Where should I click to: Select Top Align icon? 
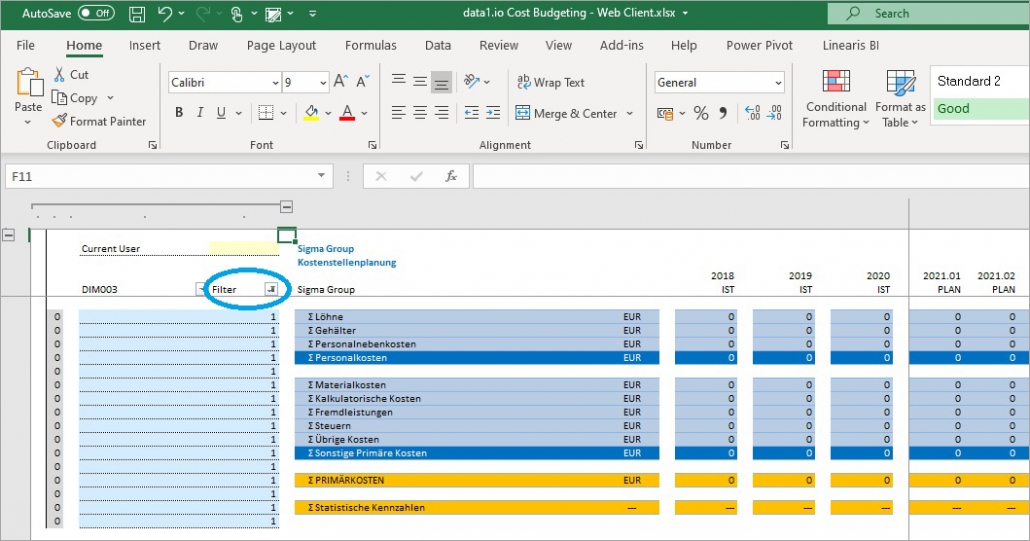(399, 81)
